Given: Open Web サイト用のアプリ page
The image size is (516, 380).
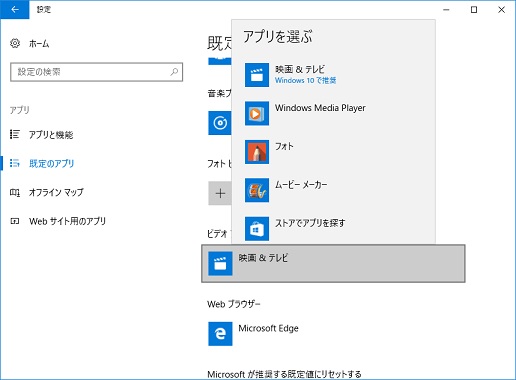Looking at the screenshot, I should coord(67,221).
